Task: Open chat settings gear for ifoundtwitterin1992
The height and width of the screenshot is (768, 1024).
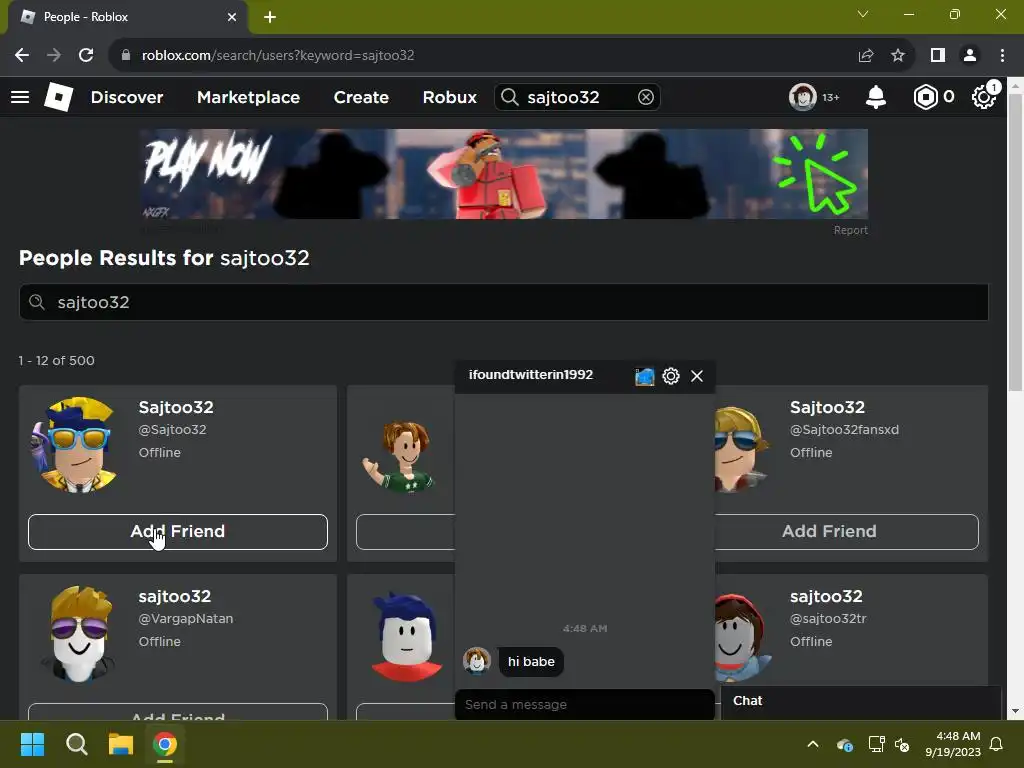Action: coord(671,376)
